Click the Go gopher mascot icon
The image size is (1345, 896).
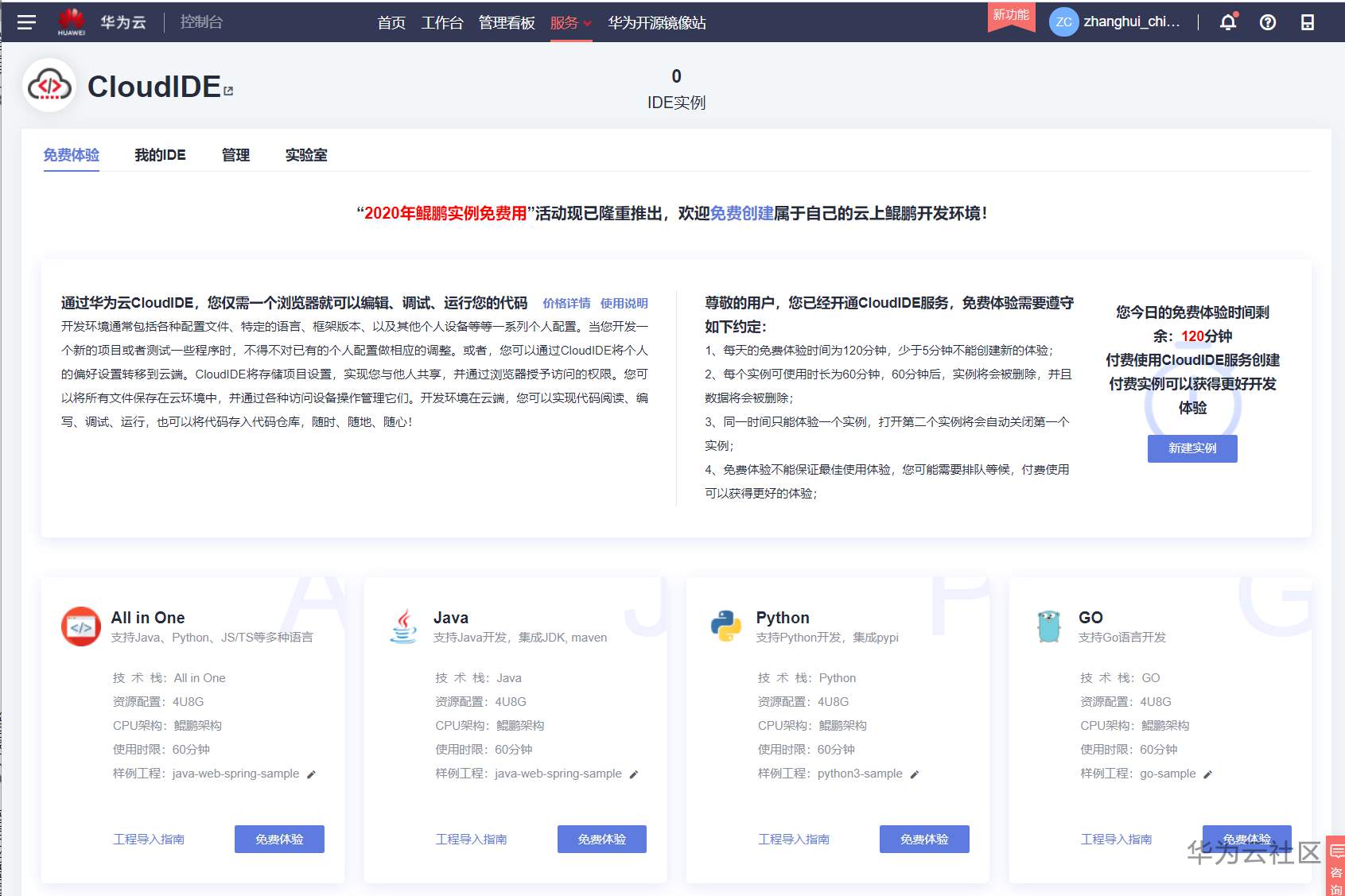1049,626
